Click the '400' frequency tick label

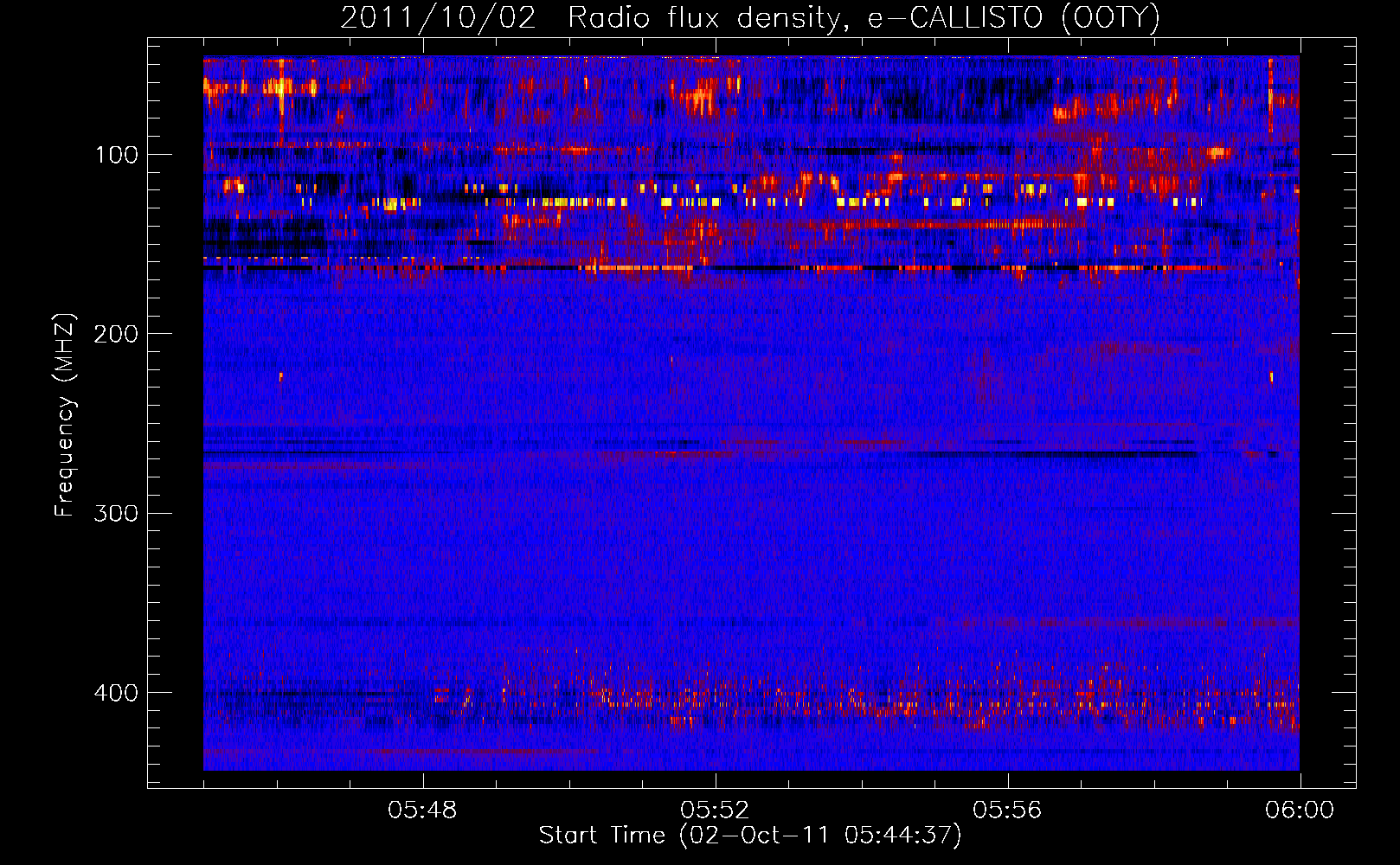[x=116, y=693]
